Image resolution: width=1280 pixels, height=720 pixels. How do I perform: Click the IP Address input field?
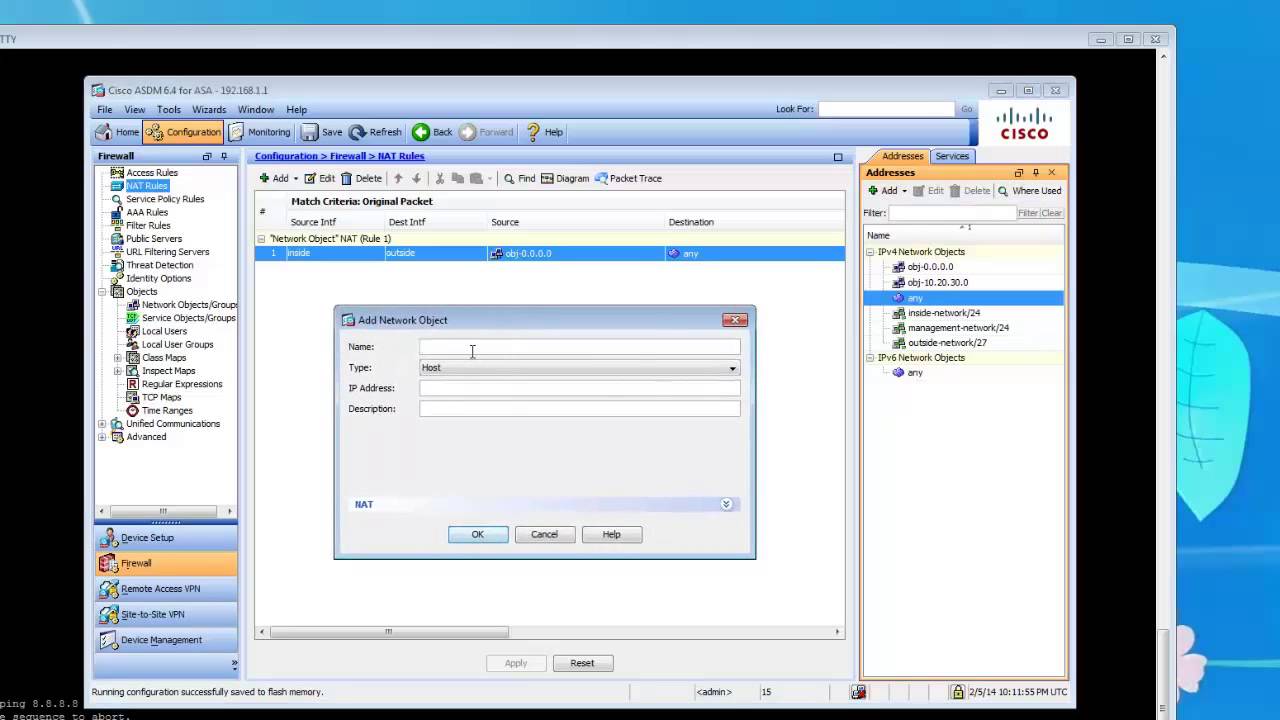click(x=579, y=388)
